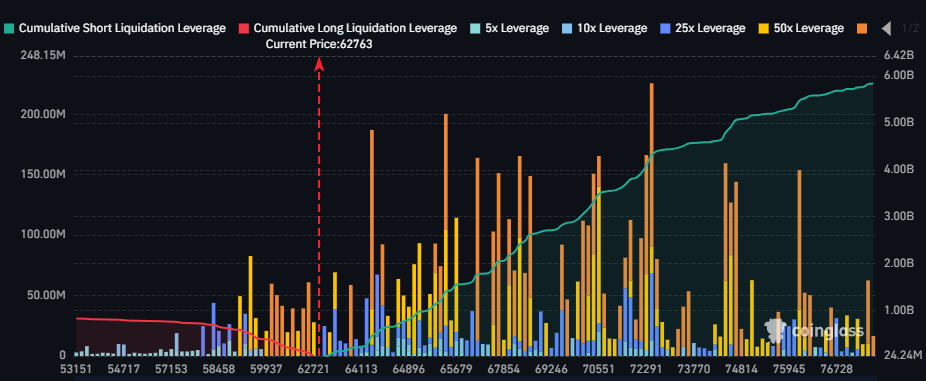Image resolution: width=926 pixels, height=381 pixels.
Task: Toggle Cumulative Long Liquidation Leverage legend entry
Action: (x=347, y=28)
